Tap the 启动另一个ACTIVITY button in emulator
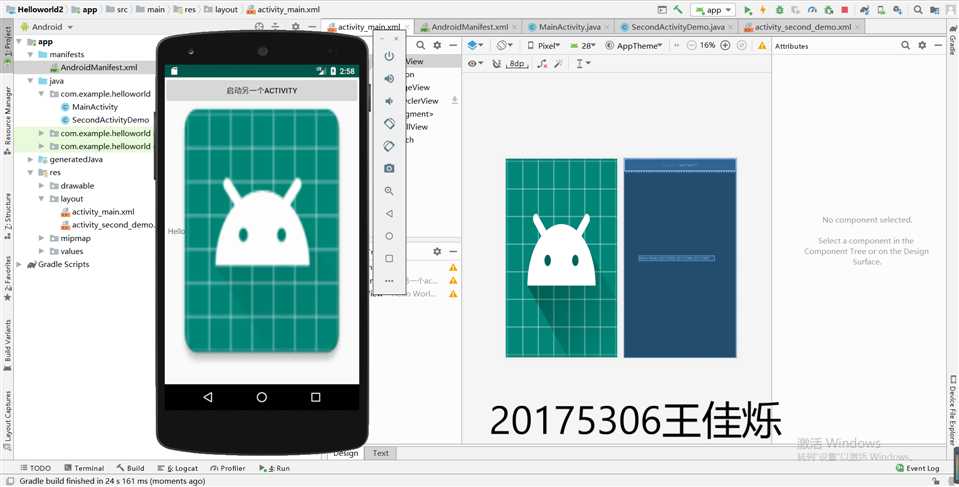The image size is (959, 487). coord(262,91)
